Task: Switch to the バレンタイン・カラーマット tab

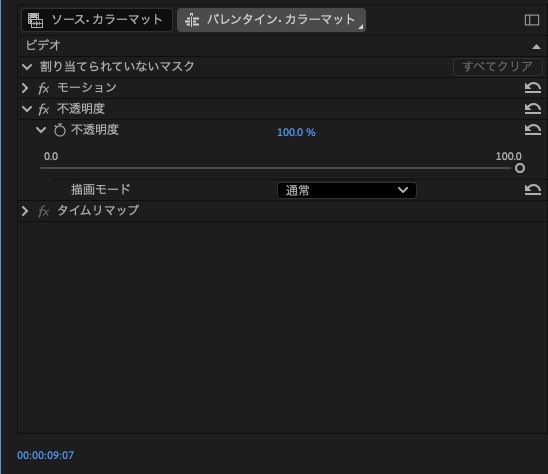Action: click(271, 20)
